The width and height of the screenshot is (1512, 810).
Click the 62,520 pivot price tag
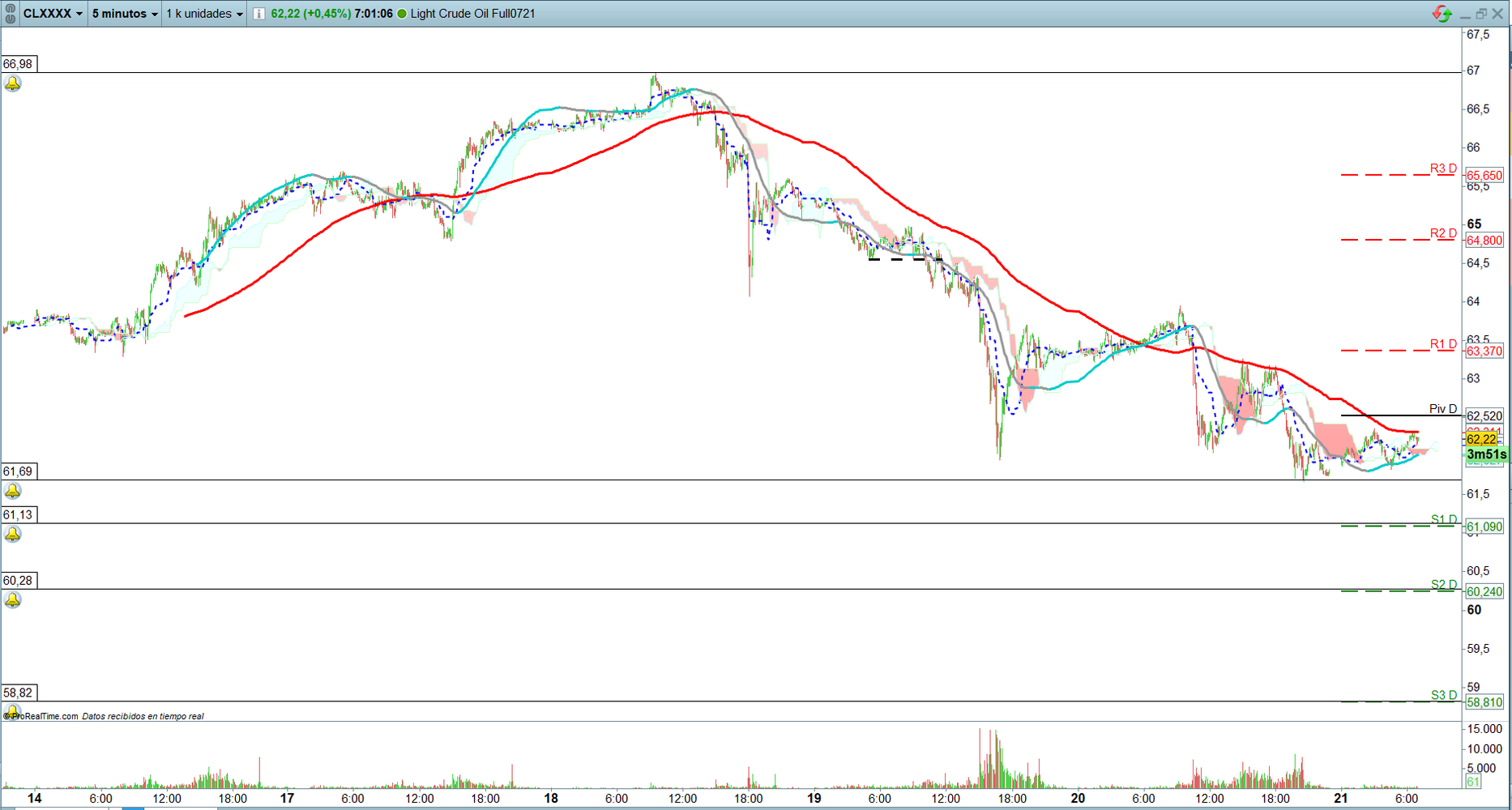click(1484, 416)
